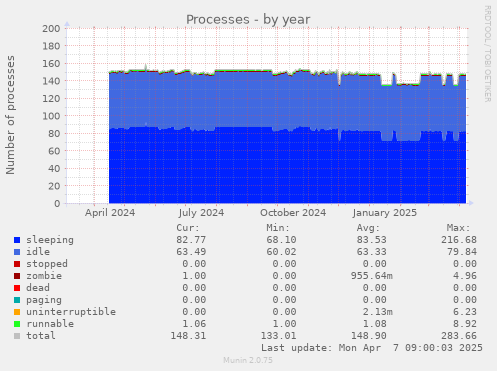Click the arrow at x-axis end
This screenshot has height=371, width=497.
[470, 203]
